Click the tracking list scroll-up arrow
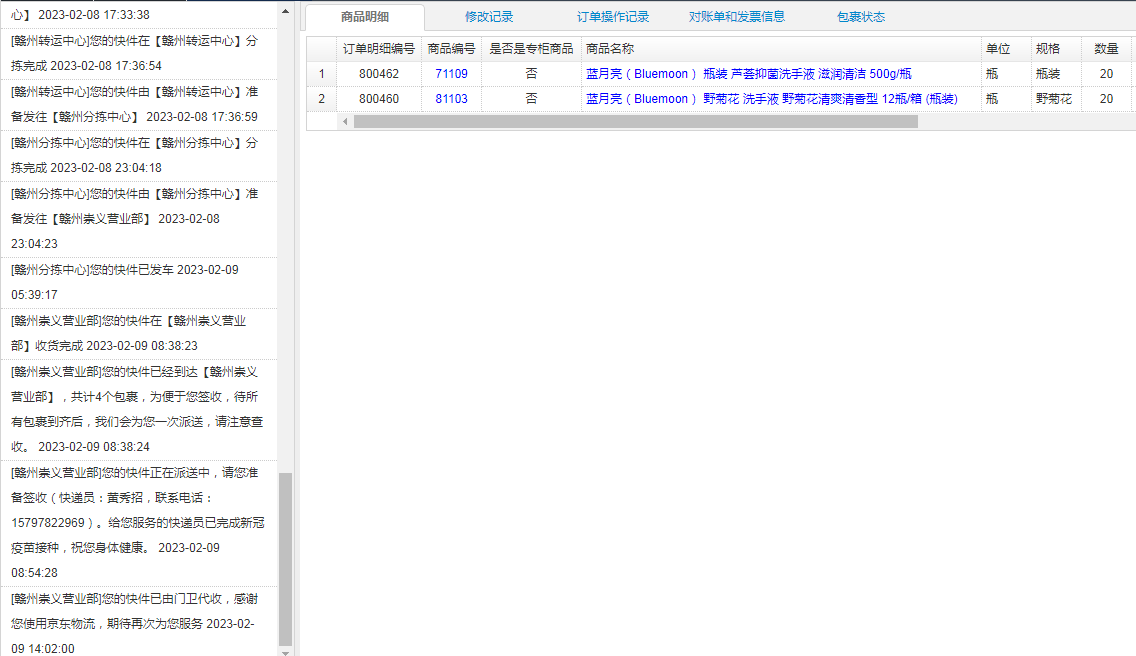Viewport: 1136px width, 656px height. pyautogui.click(x=285, y=12)
